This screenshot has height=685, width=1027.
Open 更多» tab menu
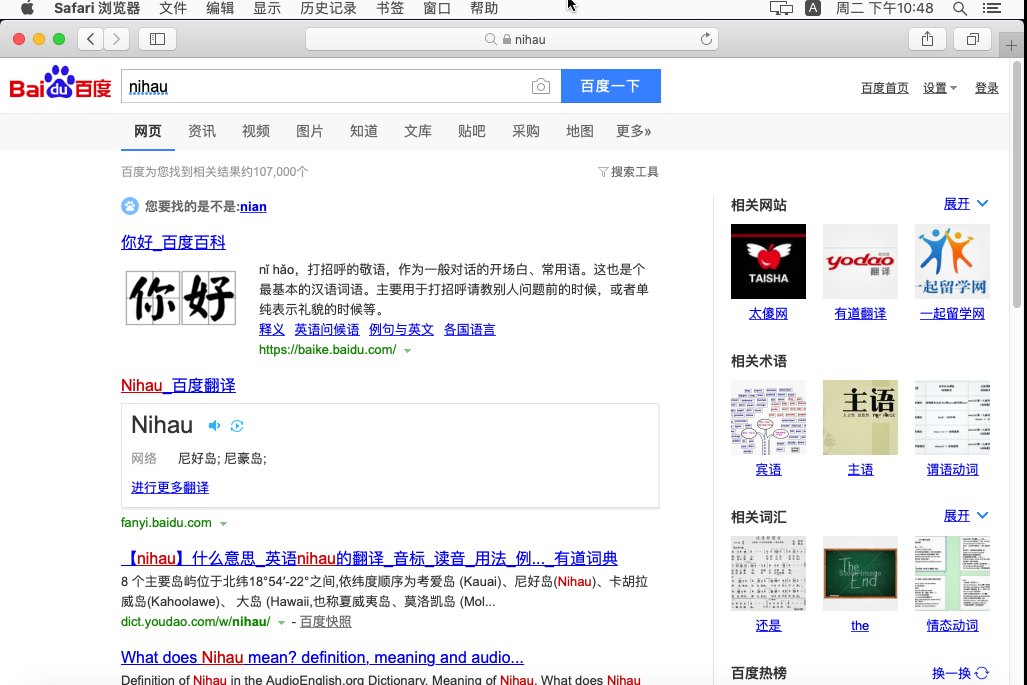633,131
